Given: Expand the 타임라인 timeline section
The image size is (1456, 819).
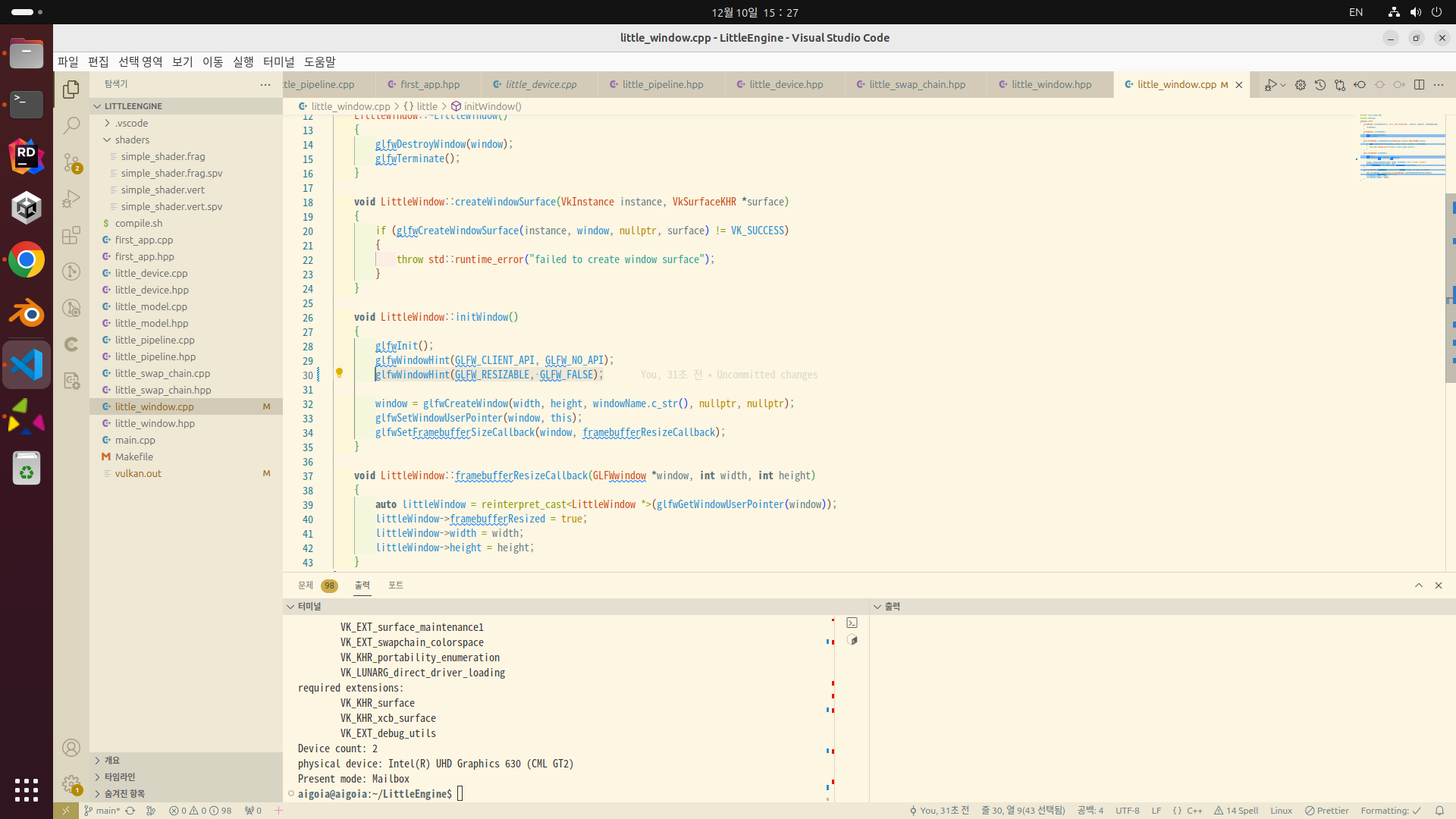Looking at the screenshot, I should point(186,777).
